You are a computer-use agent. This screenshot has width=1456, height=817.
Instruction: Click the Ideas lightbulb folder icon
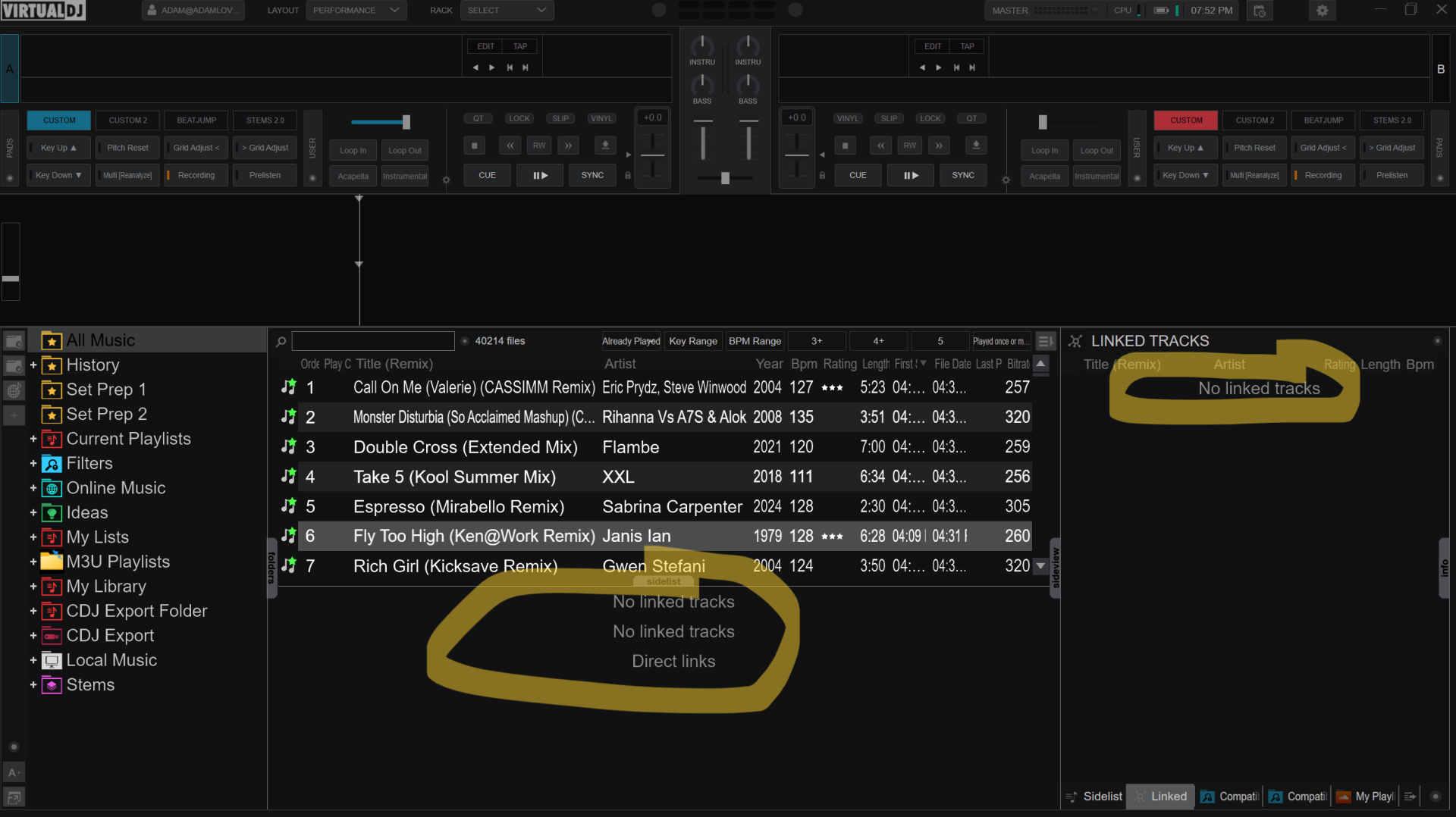click(x=52, y=513)
